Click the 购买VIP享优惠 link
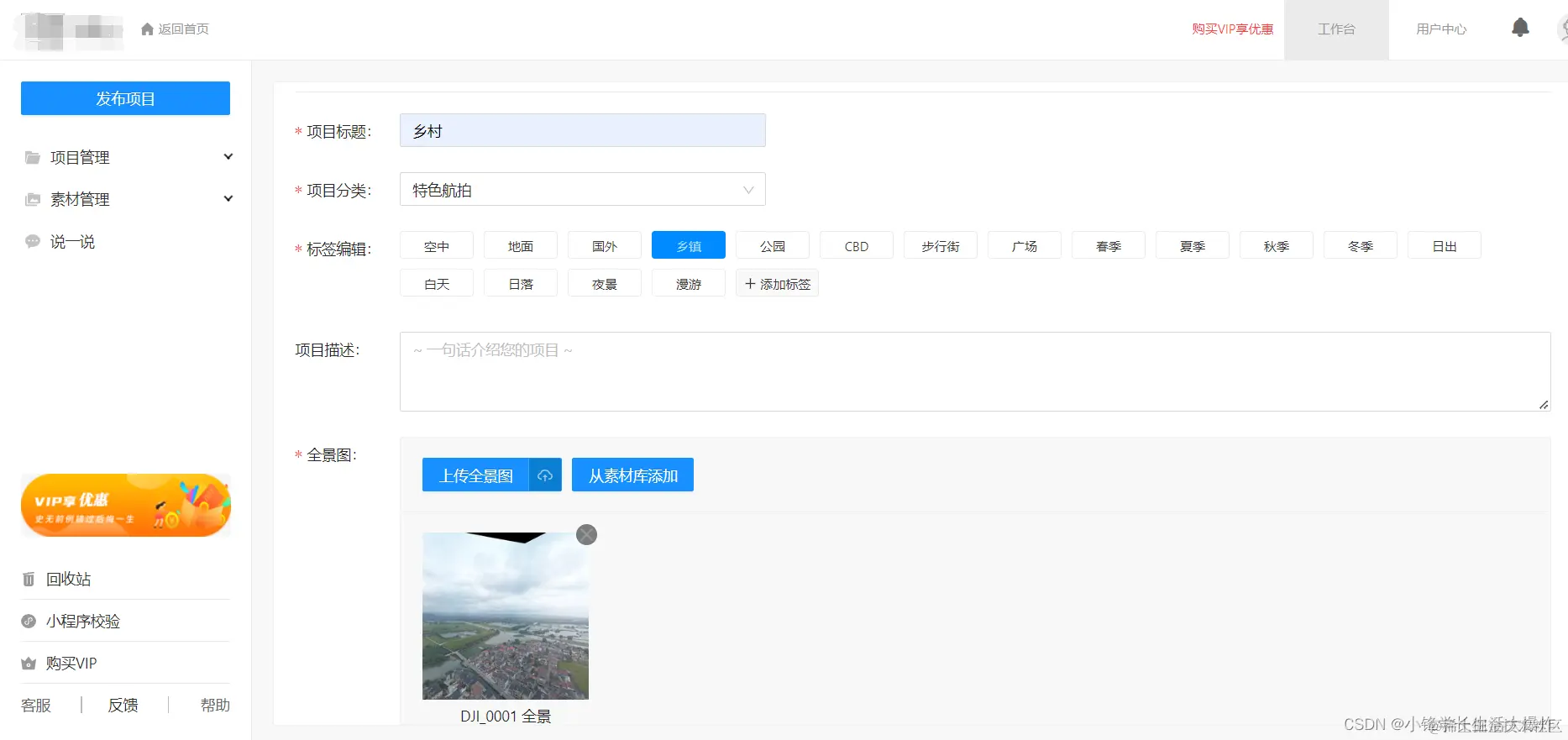Viewport: 1568px width, 740px height. click(x=1232, y=29)
